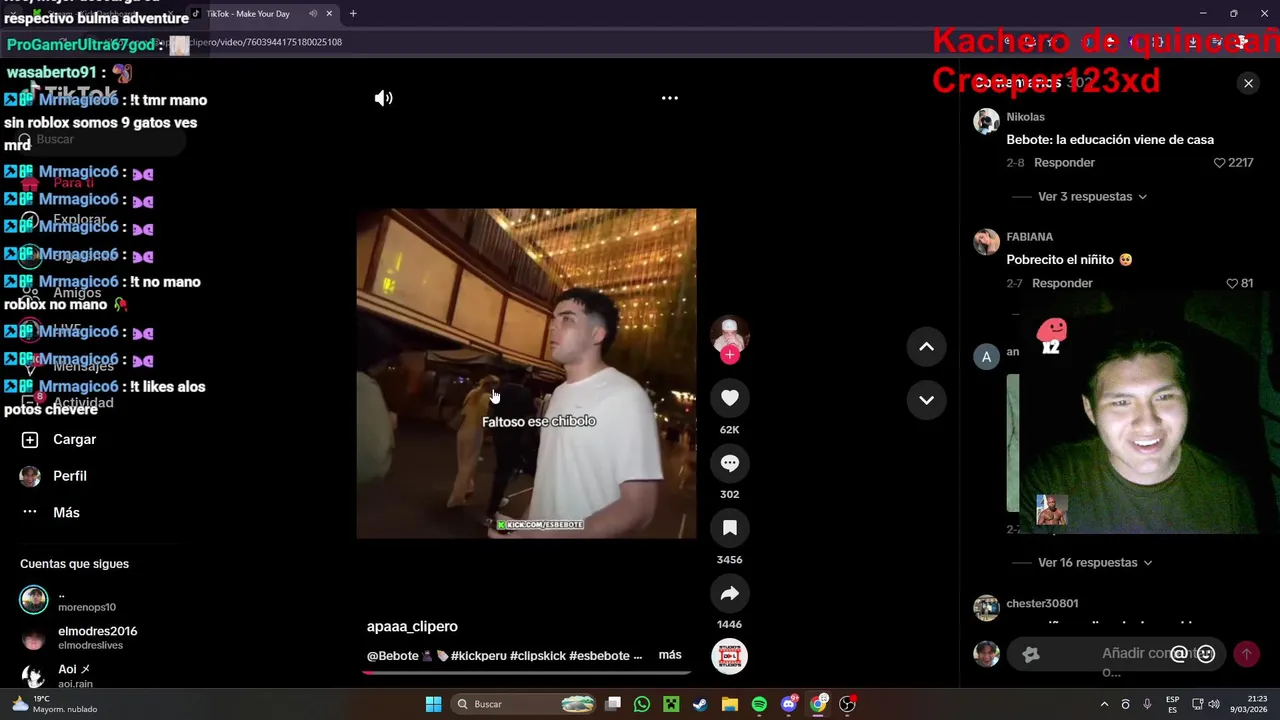1280x720 pixels.
Task: Open the spinning sound disc thumbnail
Action: [730, 656]
